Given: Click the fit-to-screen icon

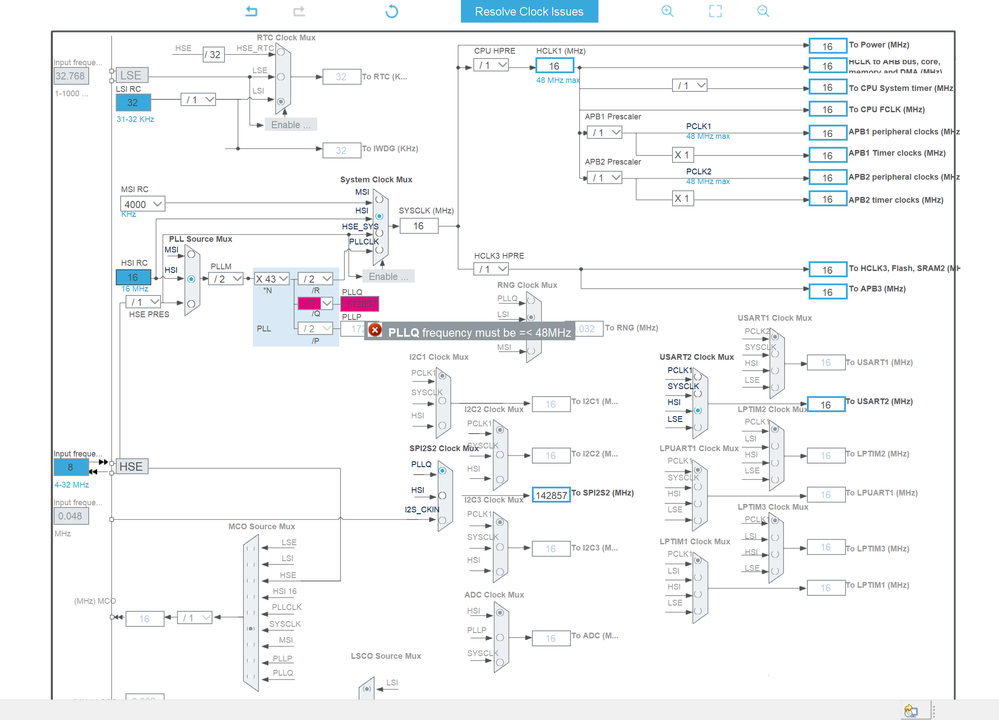Looking at the screenshot, I should point(715,11).
